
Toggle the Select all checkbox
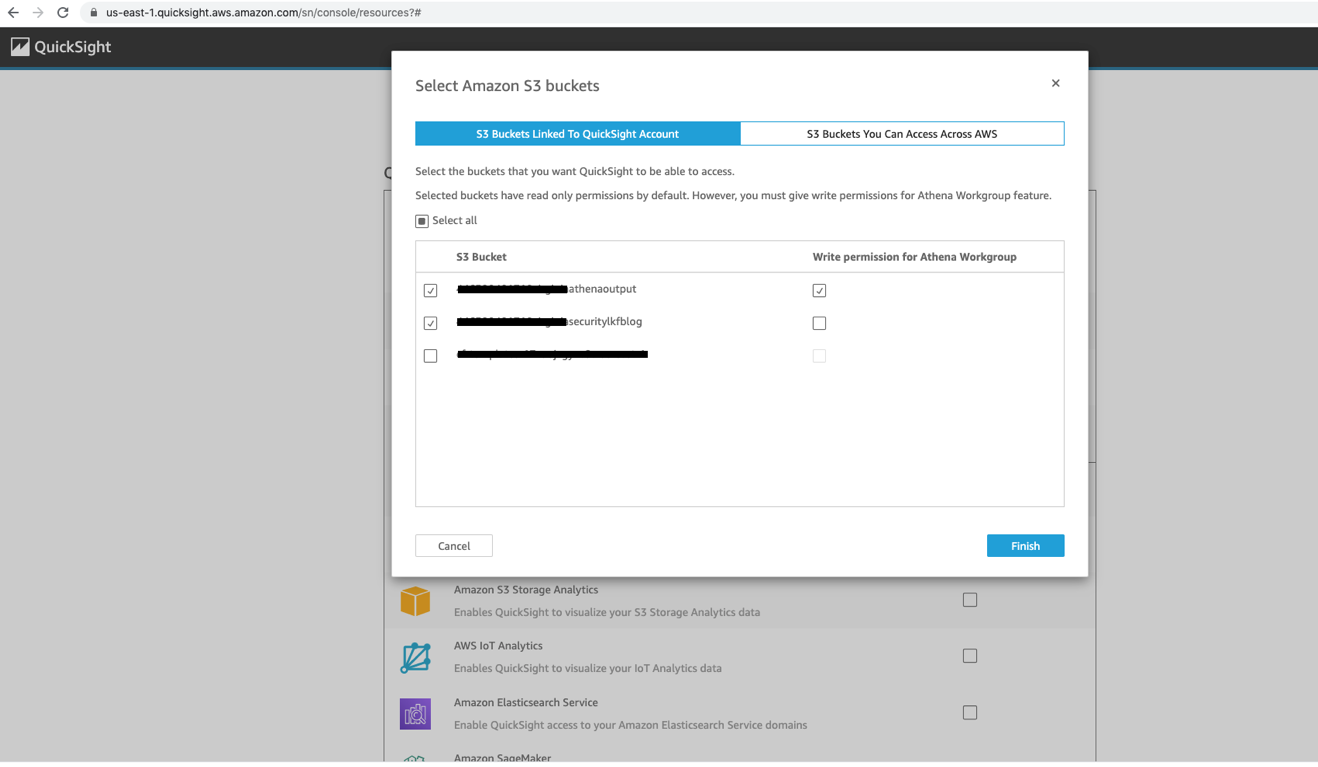[422, 221]
